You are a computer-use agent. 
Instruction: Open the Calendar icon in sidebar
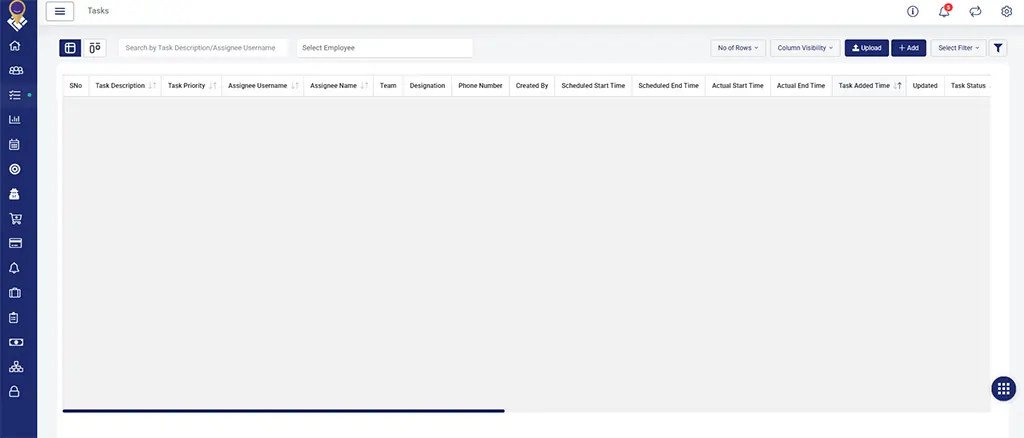click(14, 144)
